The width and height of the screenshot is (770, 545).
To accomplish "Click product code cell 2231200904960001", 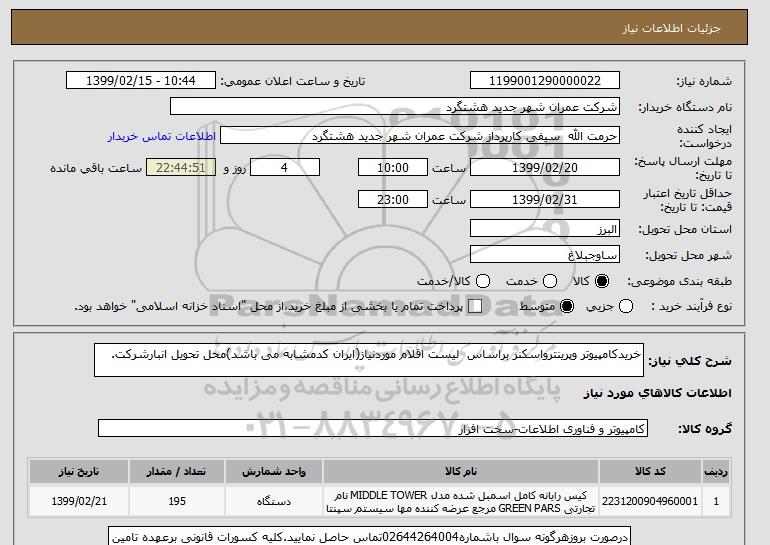I will [650, 501].
